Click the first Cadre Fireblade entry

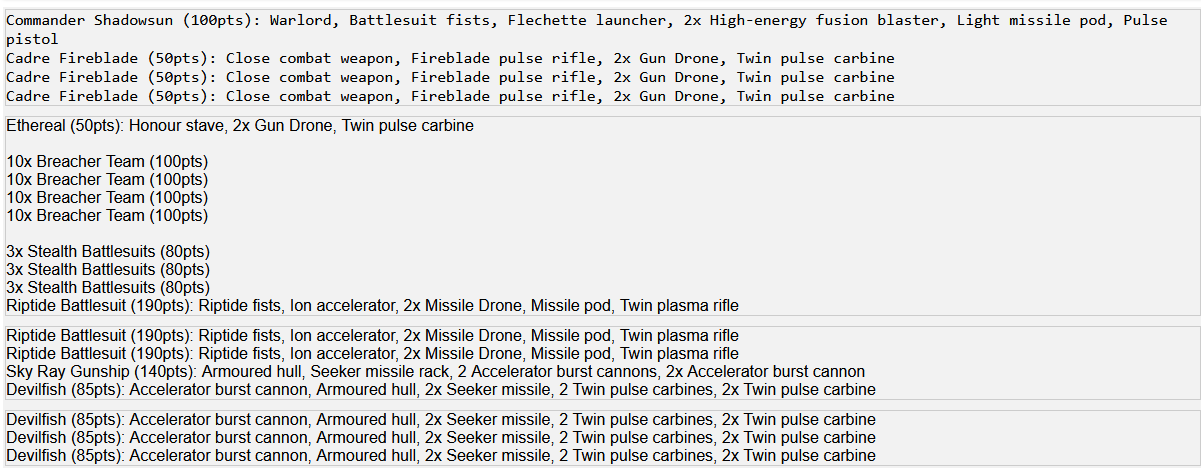tap(450, 58)
